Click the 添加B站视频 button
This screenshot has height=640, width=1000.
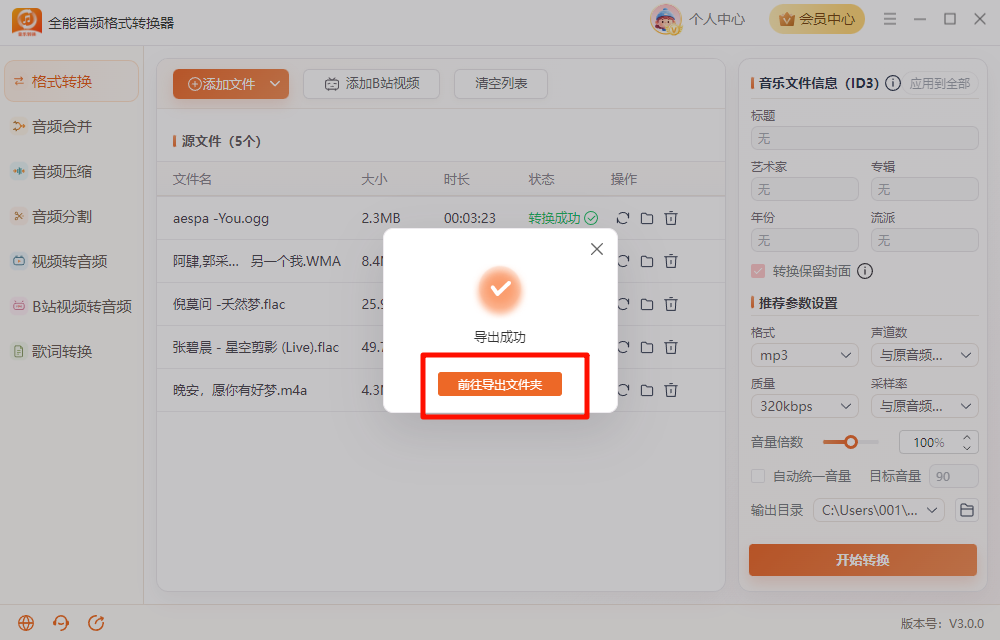tap(372, 84)
